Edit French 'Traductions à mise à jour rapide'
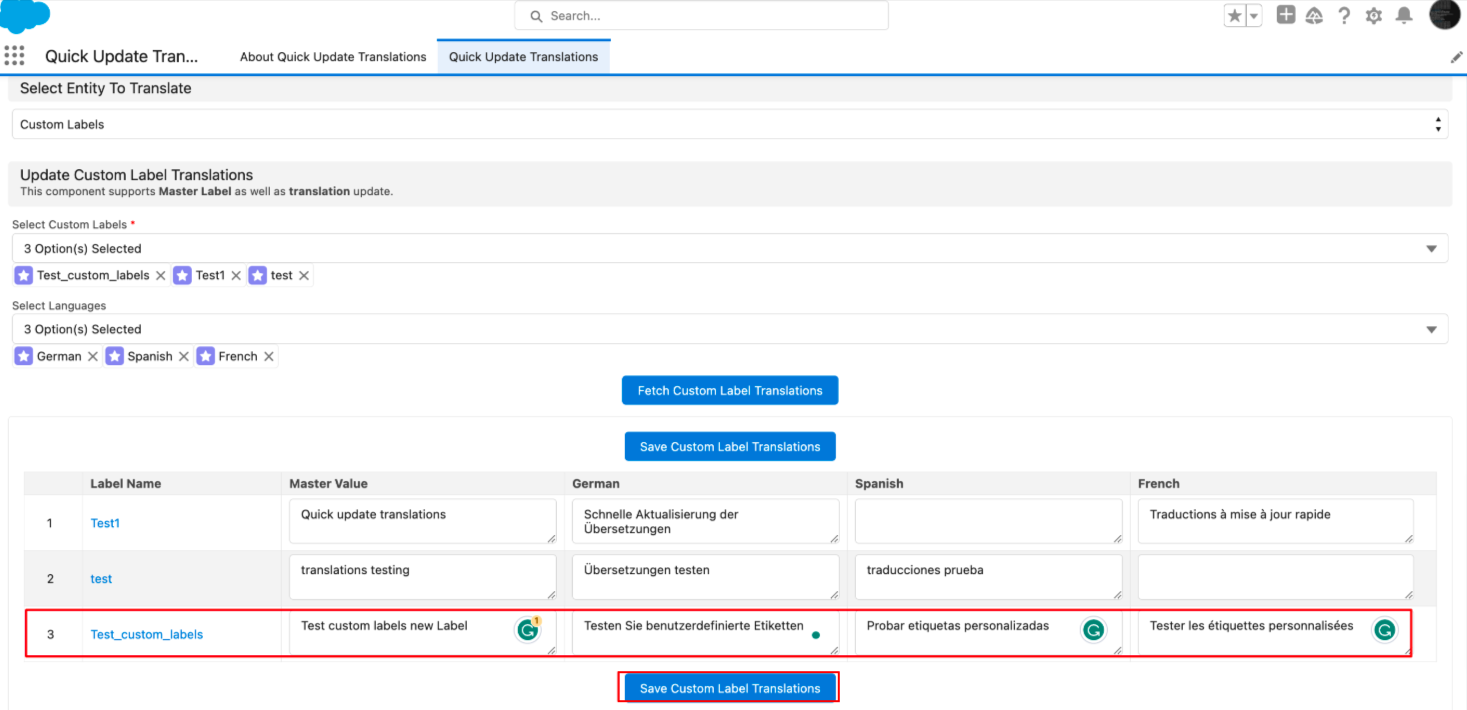 point(1276,522)
